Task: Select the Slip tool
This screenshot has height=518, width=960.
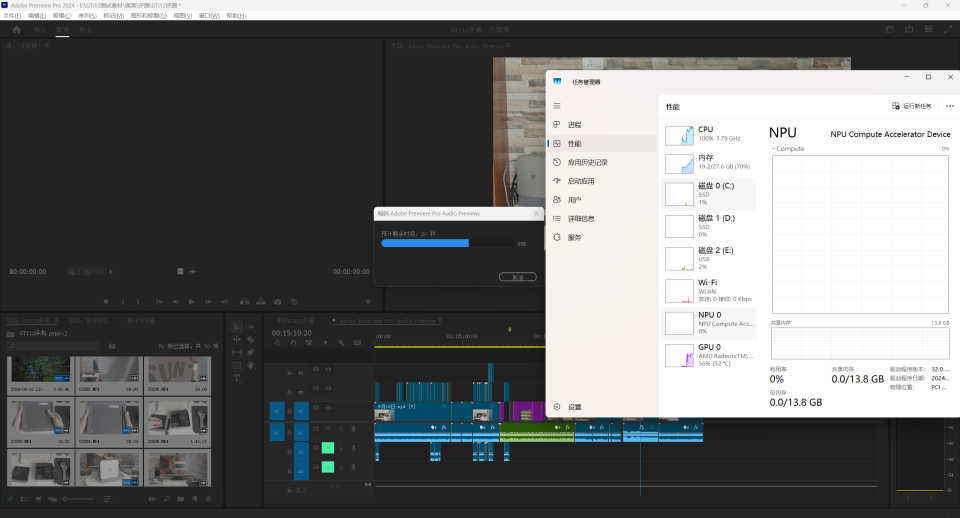Action: 236,353
